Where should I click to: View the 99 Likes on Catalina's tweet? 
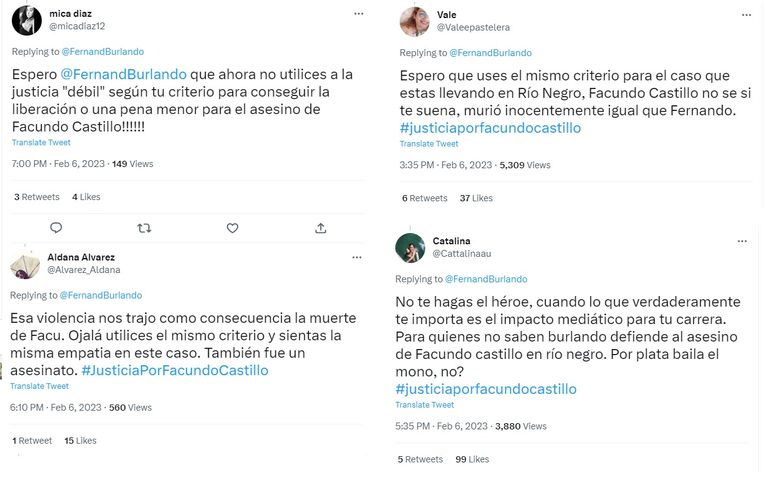click(x=472, y=459)
